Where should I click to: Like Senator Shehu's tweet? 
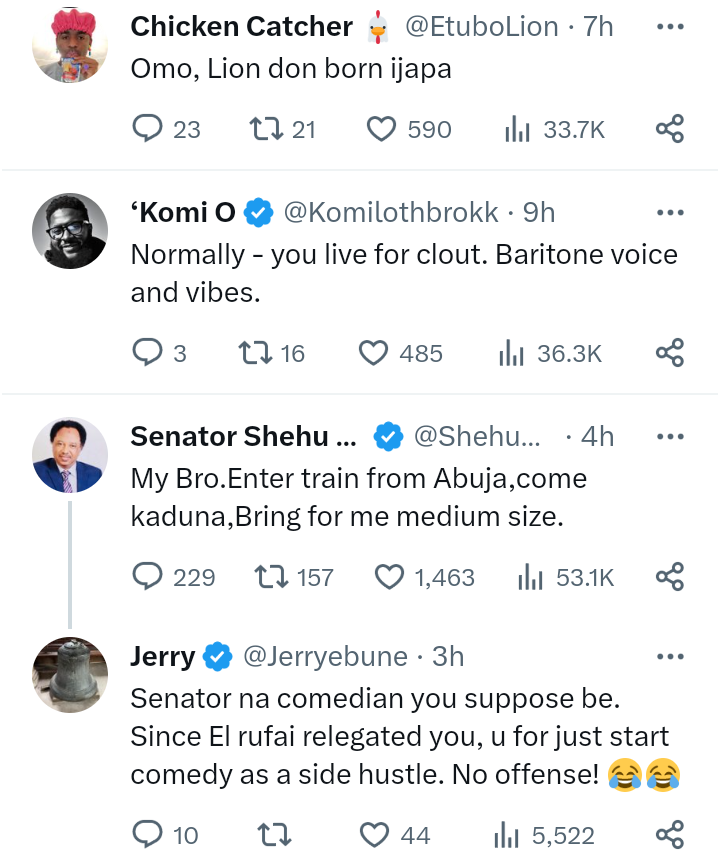[389, 577]
